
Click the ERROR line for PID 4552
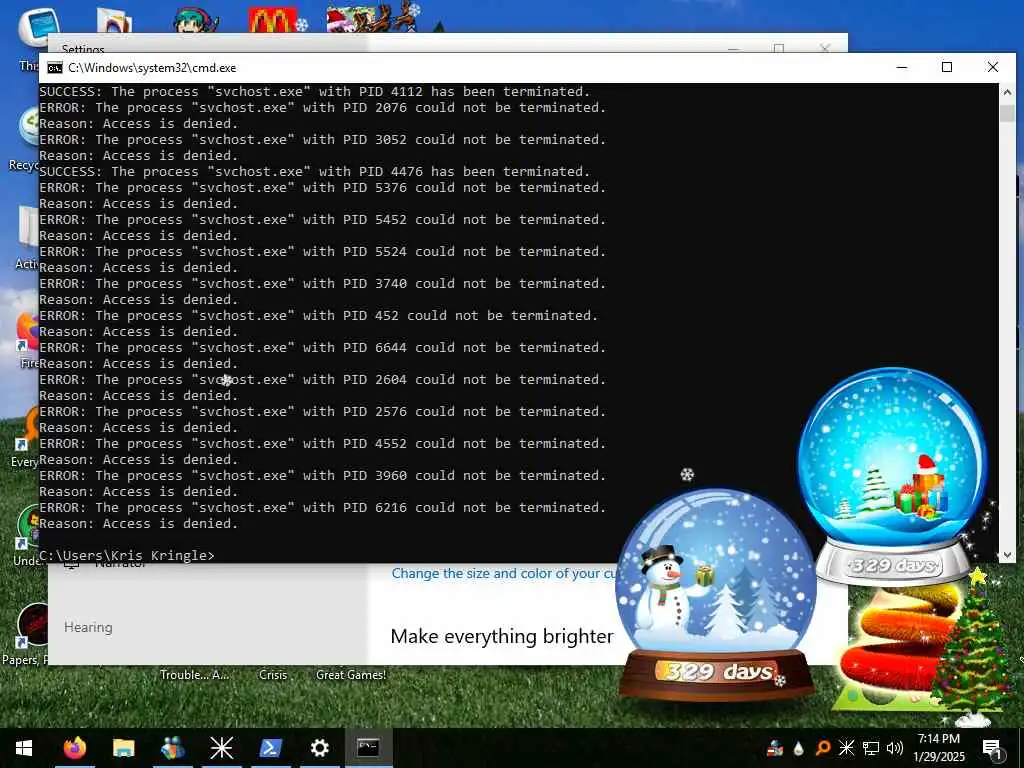(323, 443)
